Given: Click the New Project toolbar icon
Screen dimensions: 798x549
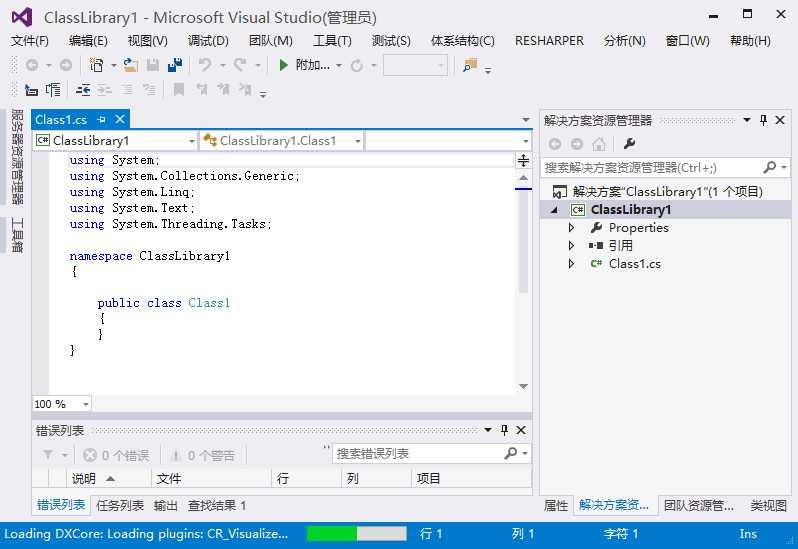Looking at the screenshot, I should (x=96, y=65).
